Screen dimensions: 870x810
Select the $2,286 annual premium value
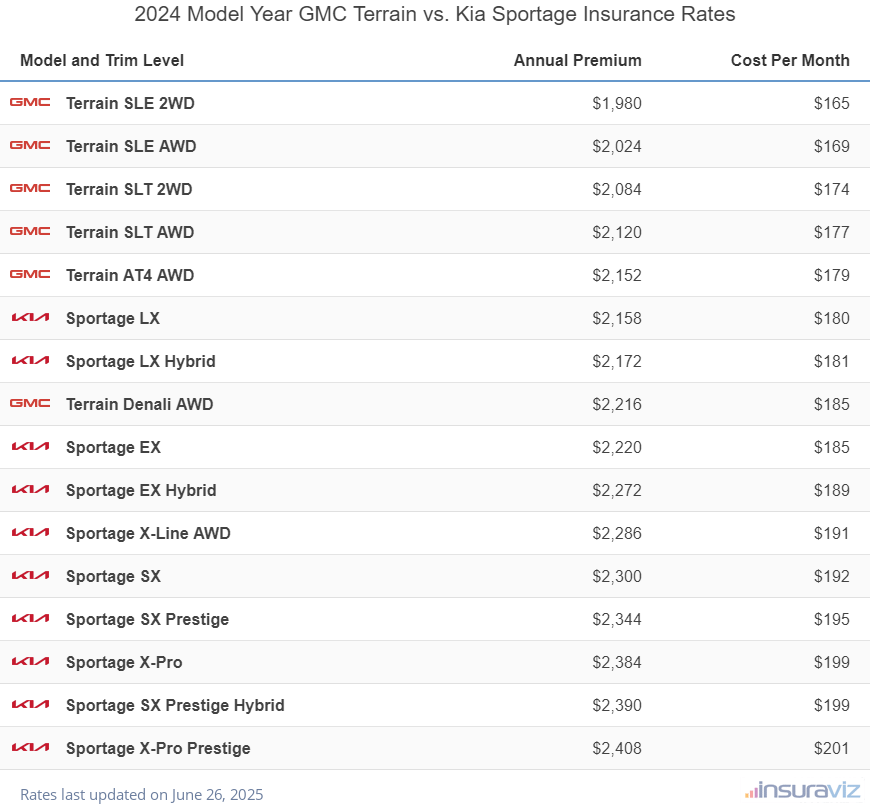pyautogui.click(x=617, y=533)
